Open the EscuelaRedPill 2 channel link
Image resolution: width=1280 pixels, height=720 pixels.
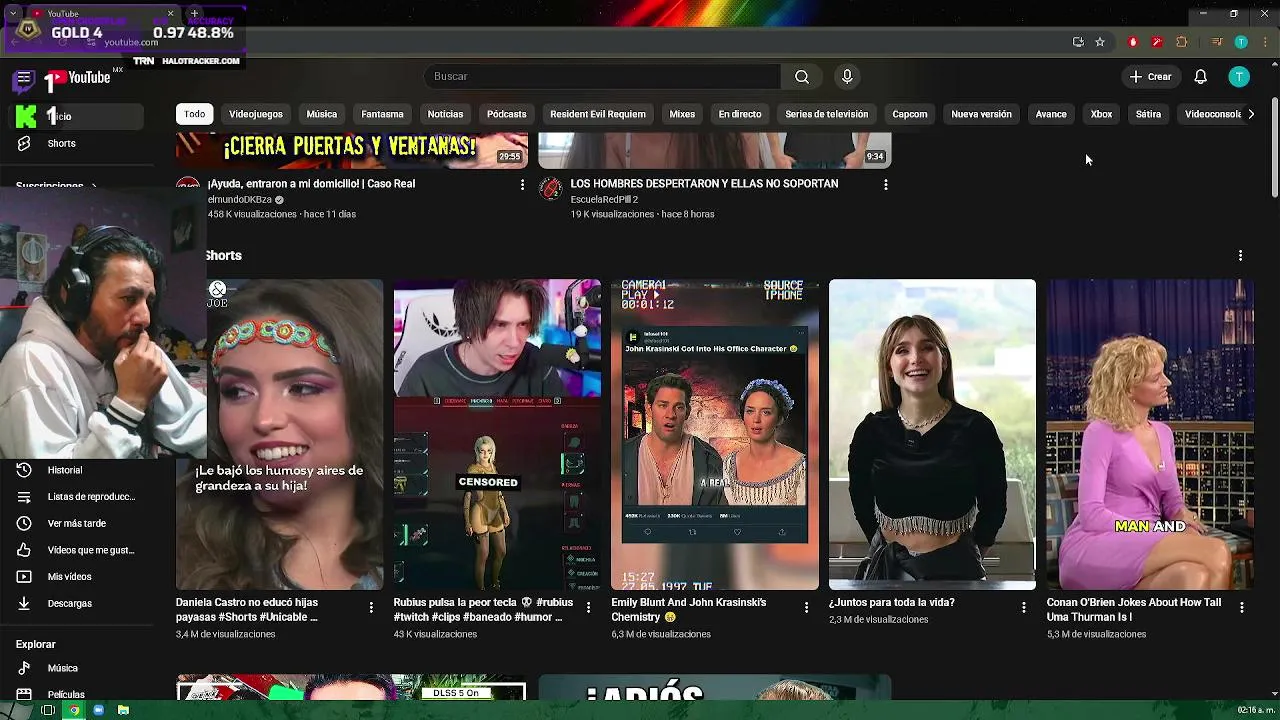(x=604, y=199)
